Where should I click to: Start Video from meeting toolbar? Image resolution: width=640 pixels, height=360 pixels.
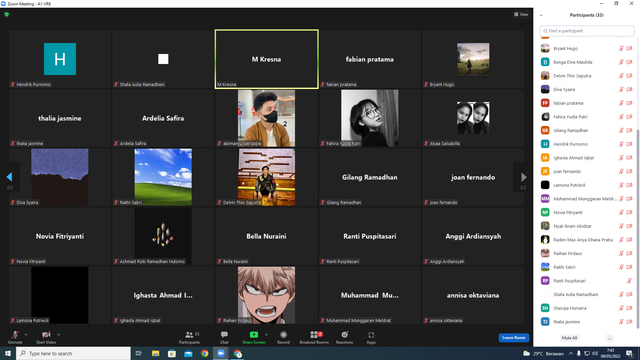pos(46,337)
